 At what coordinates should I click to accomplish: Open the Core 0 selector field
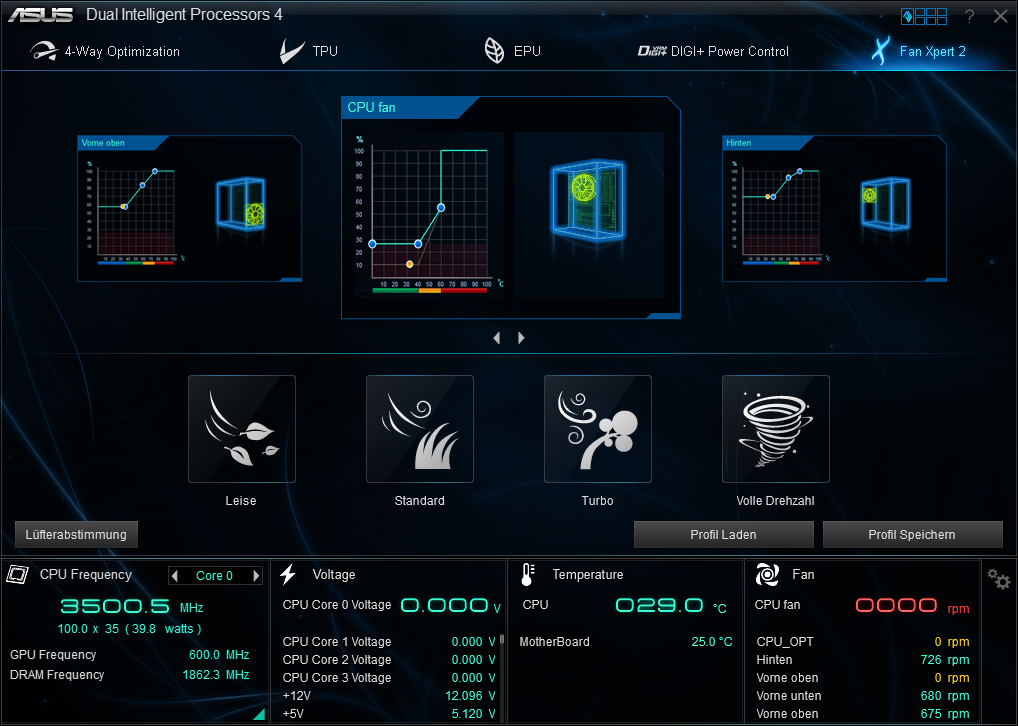215,575
